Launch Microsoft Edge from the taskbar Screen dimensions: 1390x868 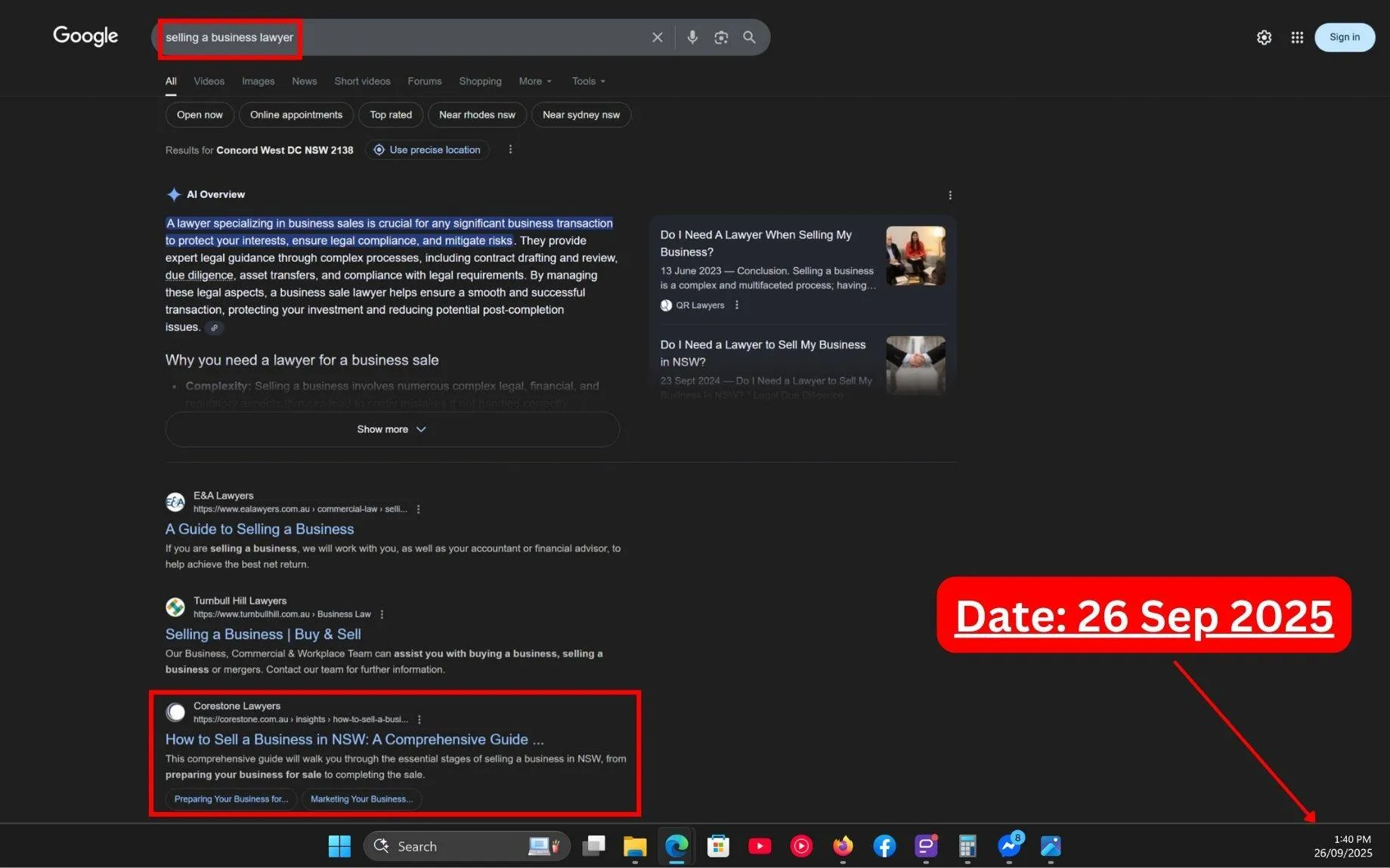[676, 846]
